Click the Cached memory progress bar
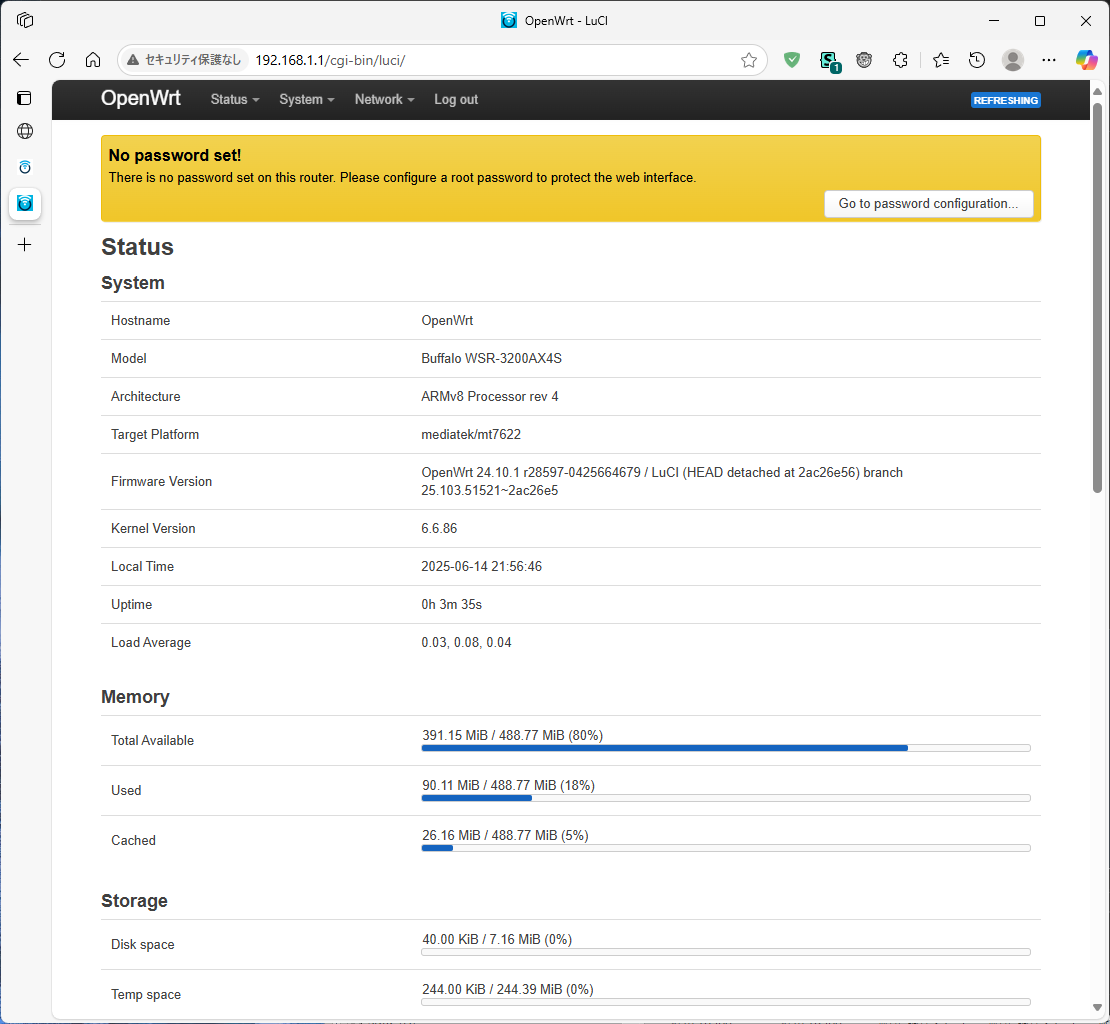 coord(726,848)
